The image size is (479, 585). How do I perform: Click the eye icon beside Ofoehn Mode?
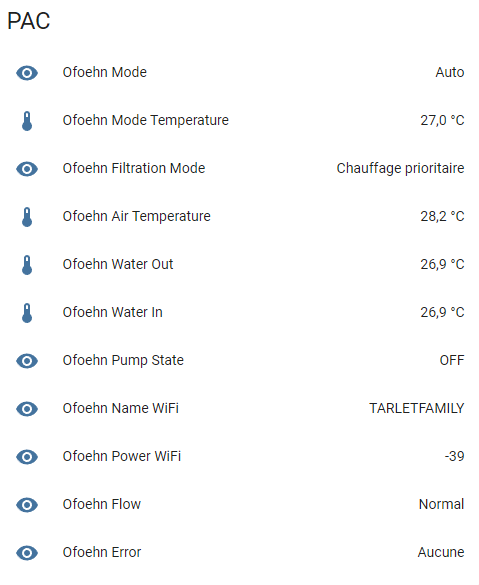coord(27,73)
